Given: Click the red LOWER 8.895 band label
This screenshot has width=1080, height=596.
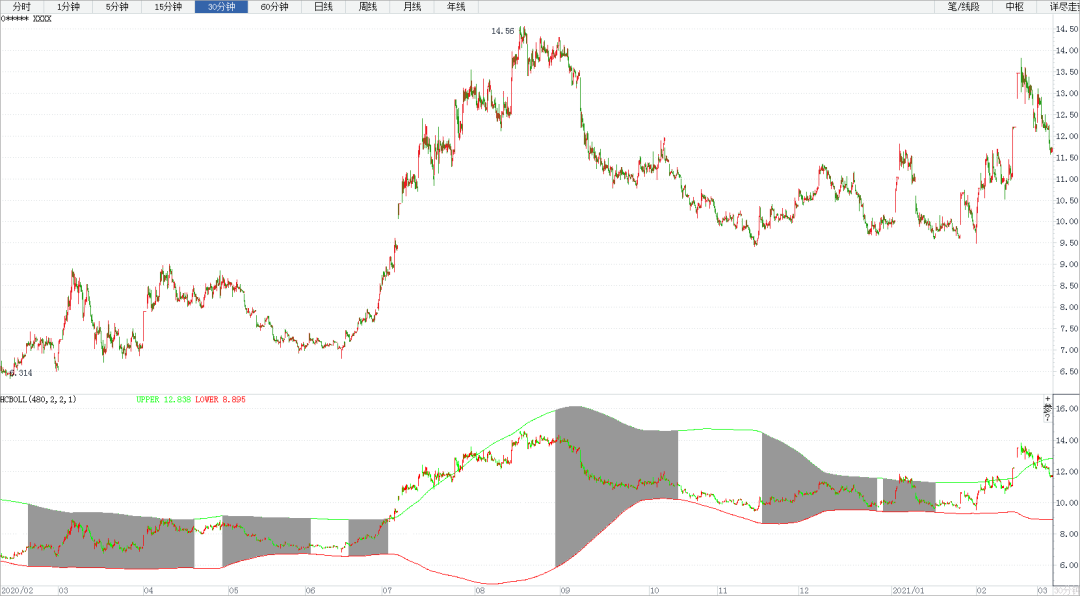Looking at the screenshot, I should (x=220, y=400).
